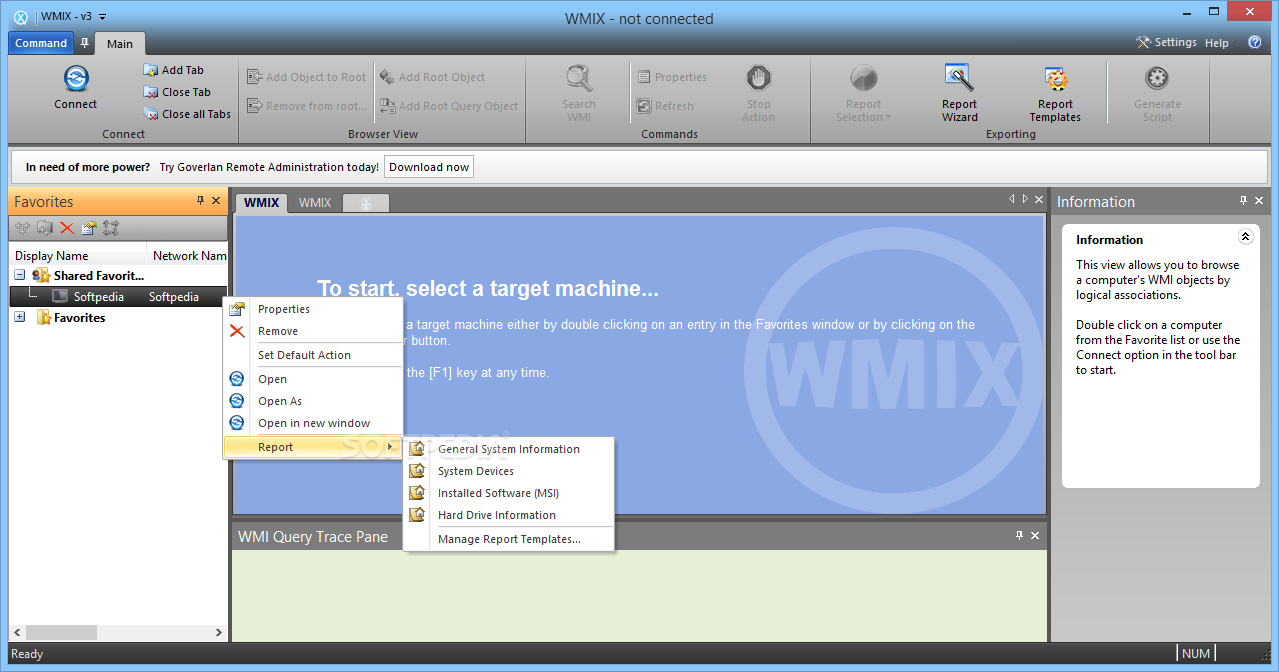Click Add Root Object
Viewport: 1279px width, 672px height.
point(433,77)
